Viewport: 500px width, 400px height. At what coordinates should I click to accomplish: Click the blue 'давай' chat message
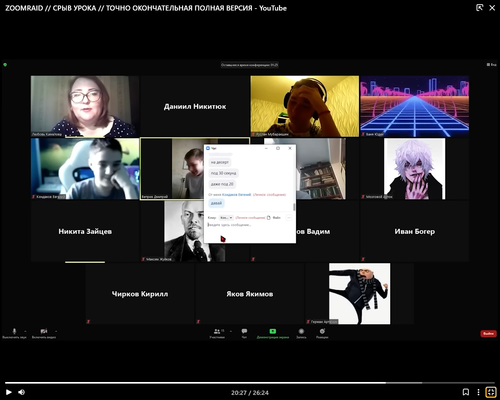click(x=216, y=203)
